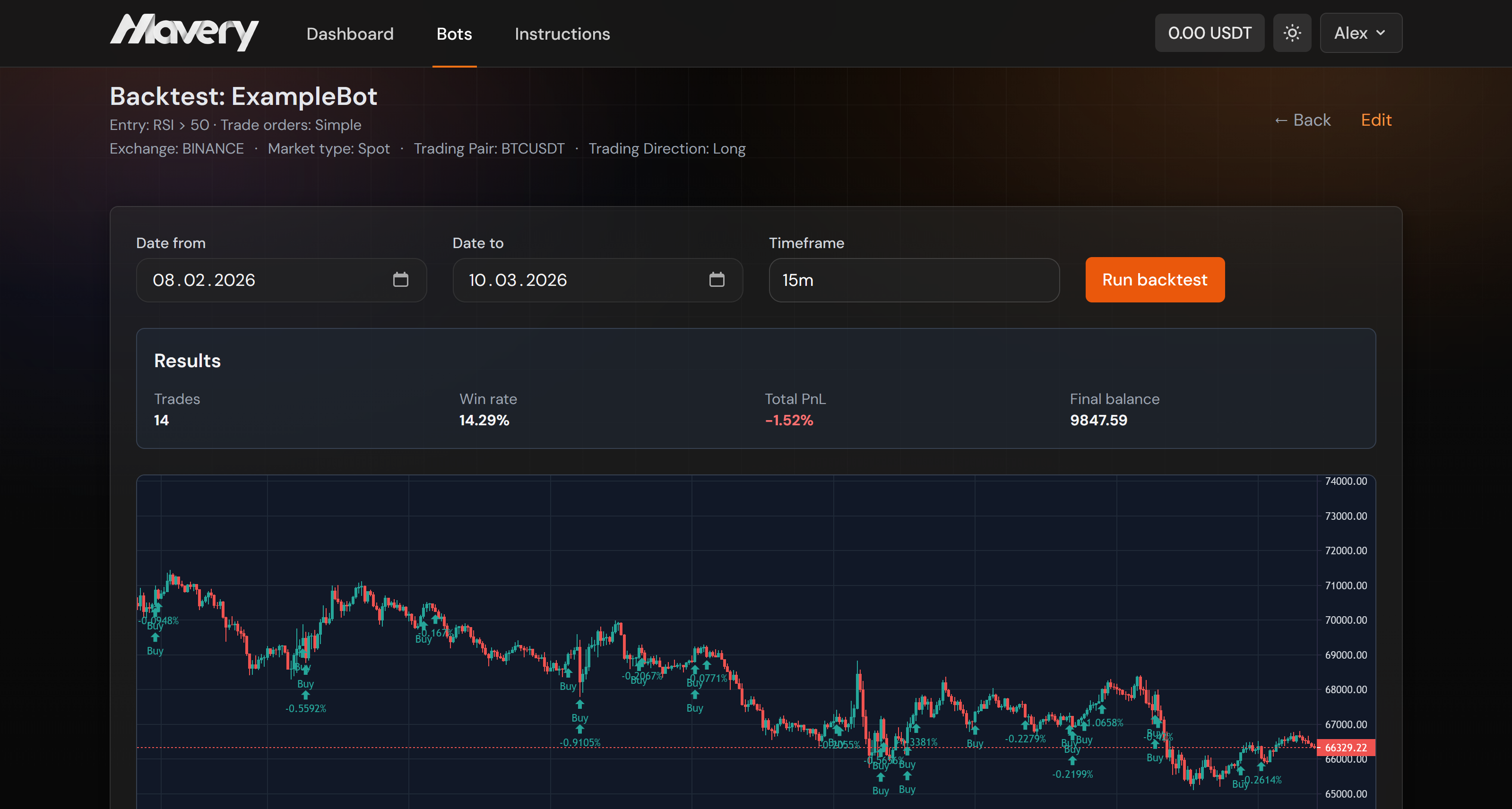Screen dimensions: 1512x809
Task: Toggle the light/dark theme sun icon
Action: [x=1292, y=33]
